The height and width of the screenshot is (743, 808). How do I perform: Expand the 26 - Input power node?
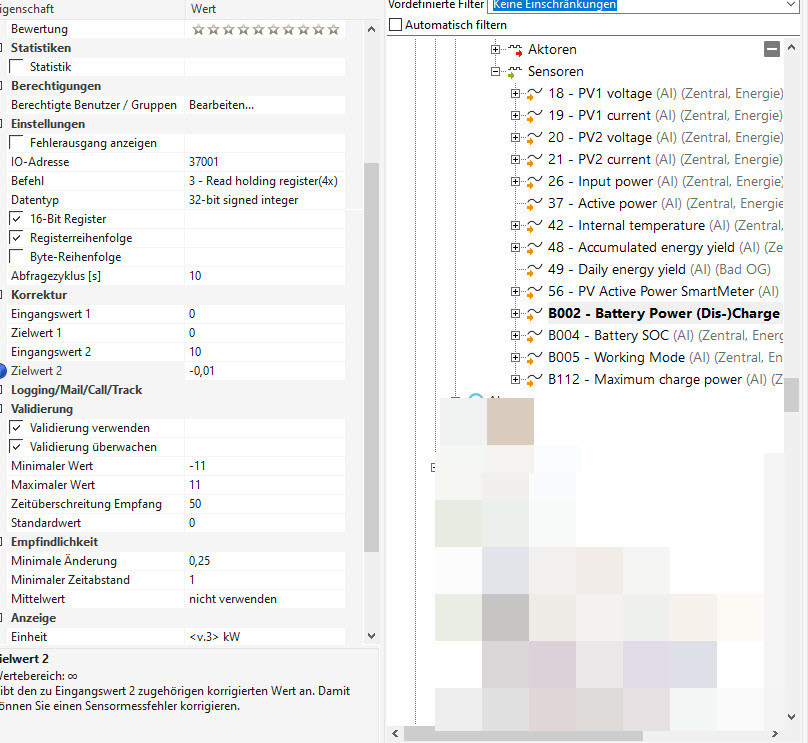tap(515, 181)
